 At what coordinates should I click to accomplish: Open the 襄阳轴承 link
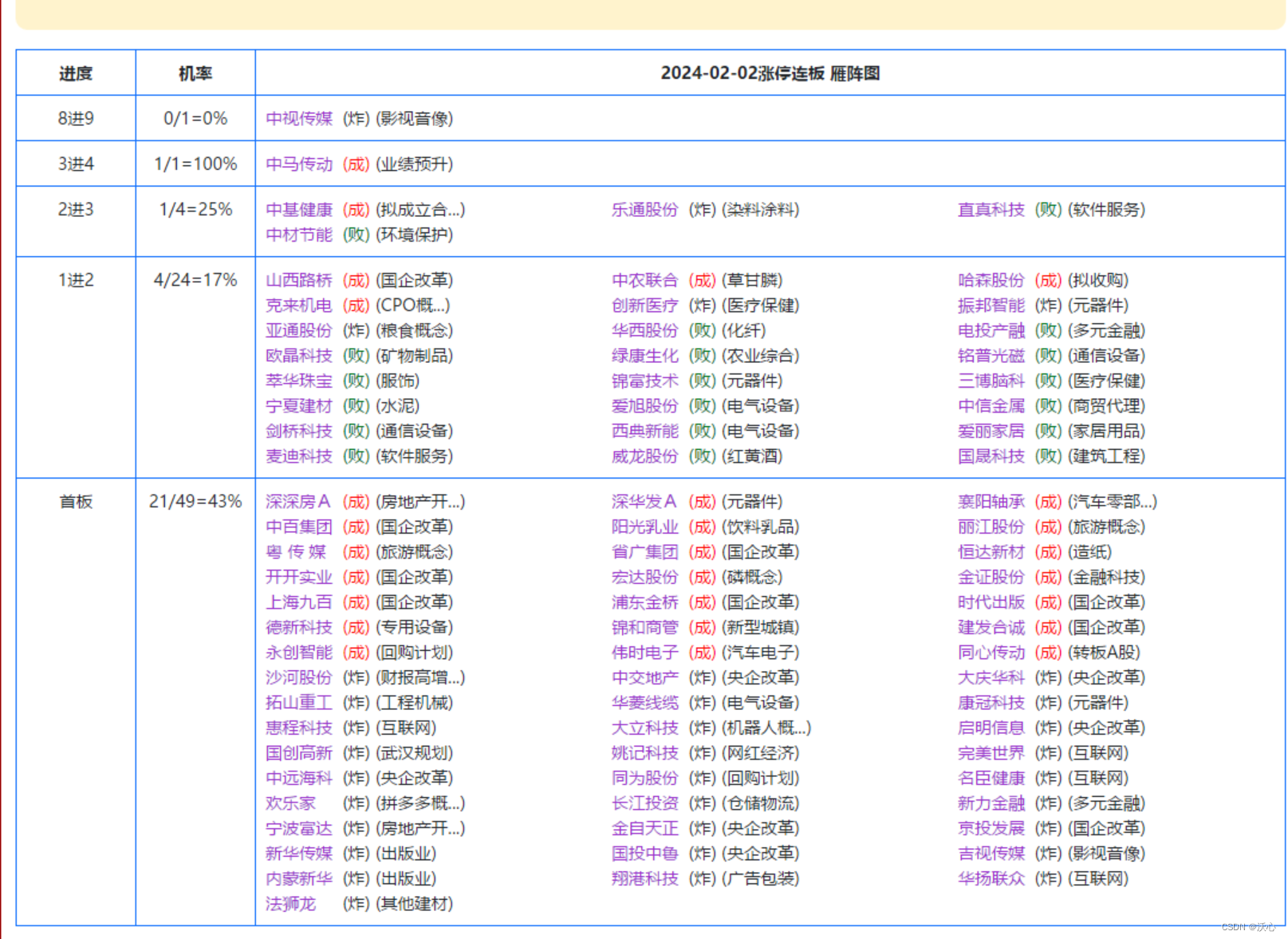pyautogui.click(x=991, y=502)
